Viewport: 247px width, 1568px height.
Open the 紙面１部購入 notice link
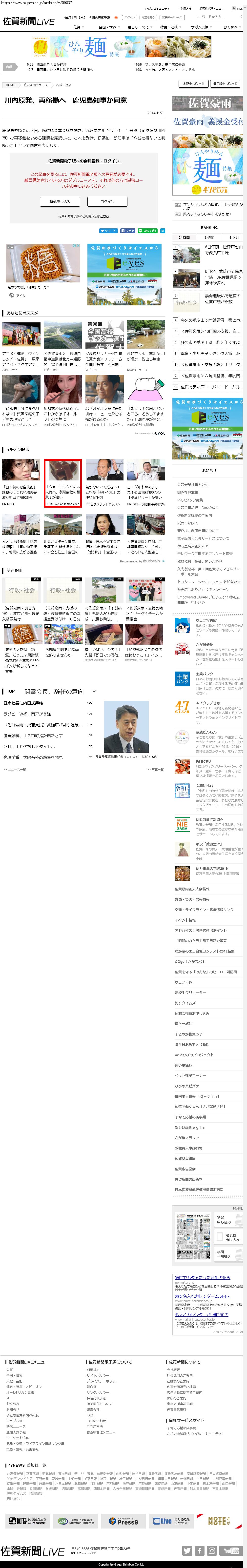(x=188, y=523)
